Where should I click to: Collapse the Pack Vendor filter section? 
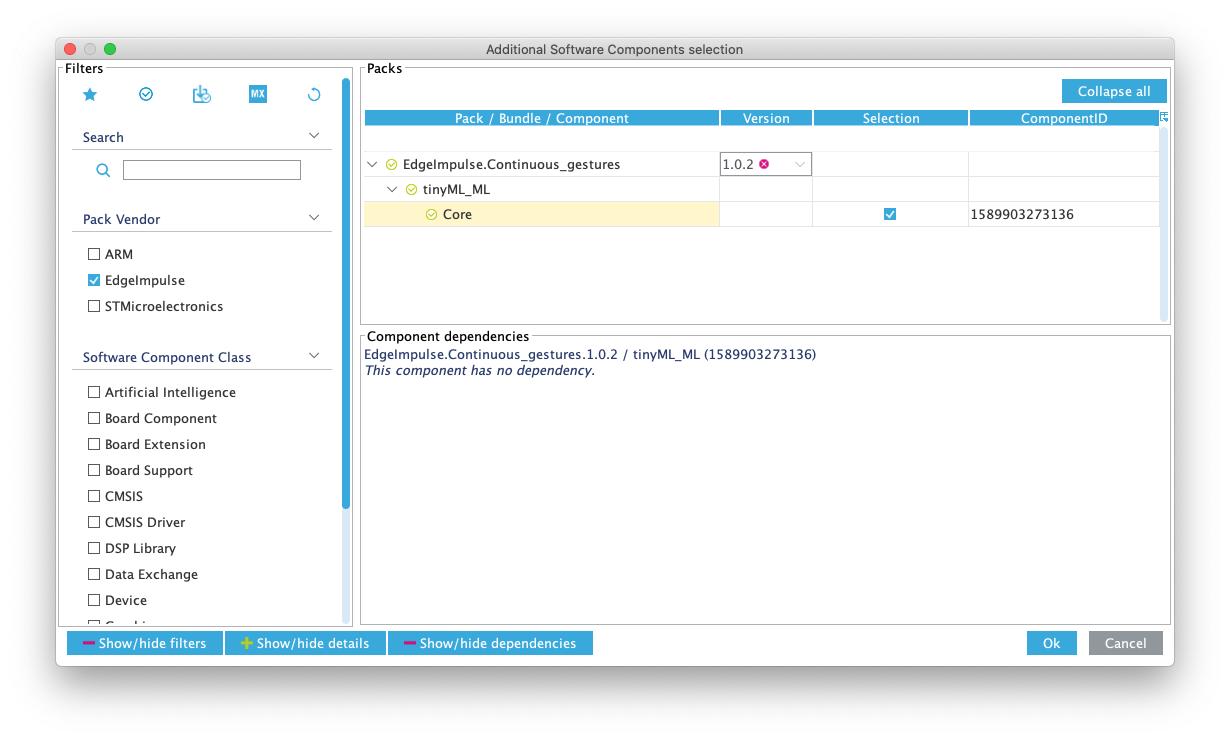coord(314,217)
